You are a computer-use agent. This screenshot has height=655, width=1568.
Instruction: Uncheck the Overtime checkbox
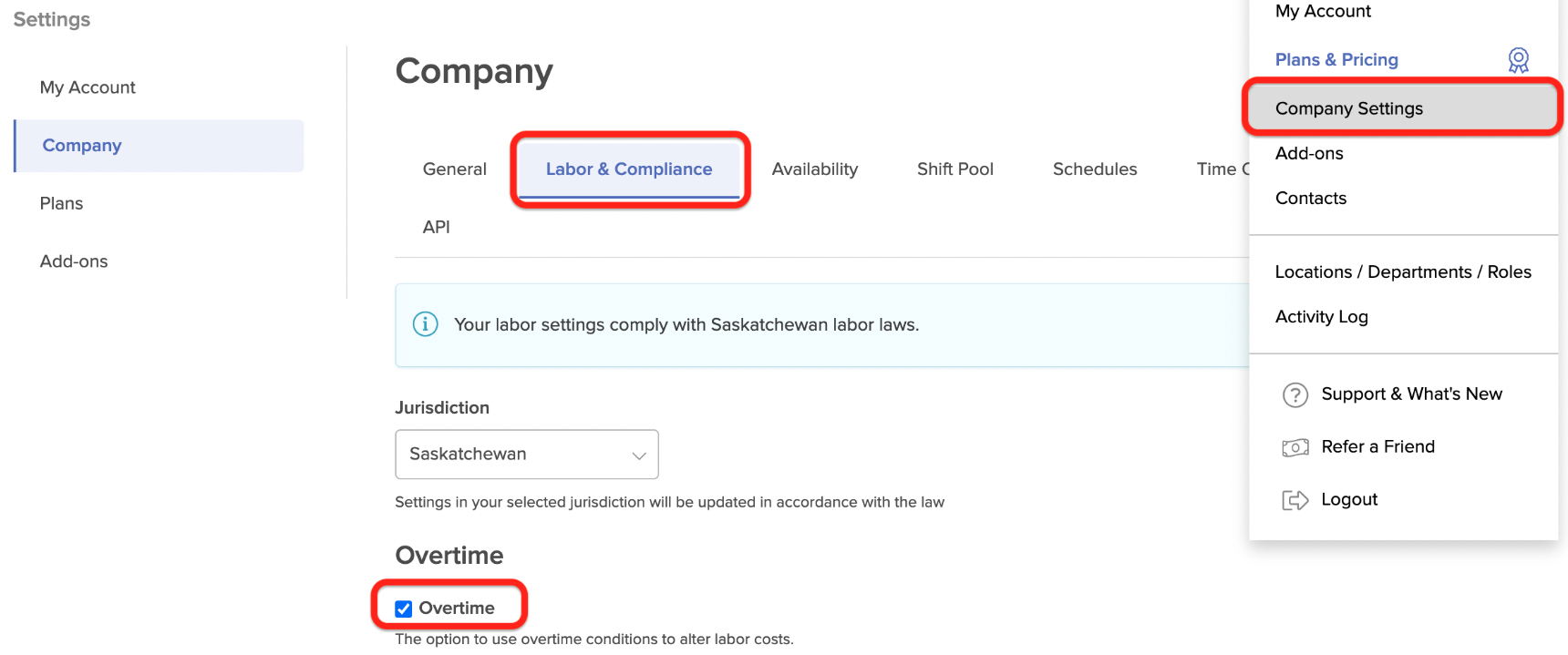point(404,609)
